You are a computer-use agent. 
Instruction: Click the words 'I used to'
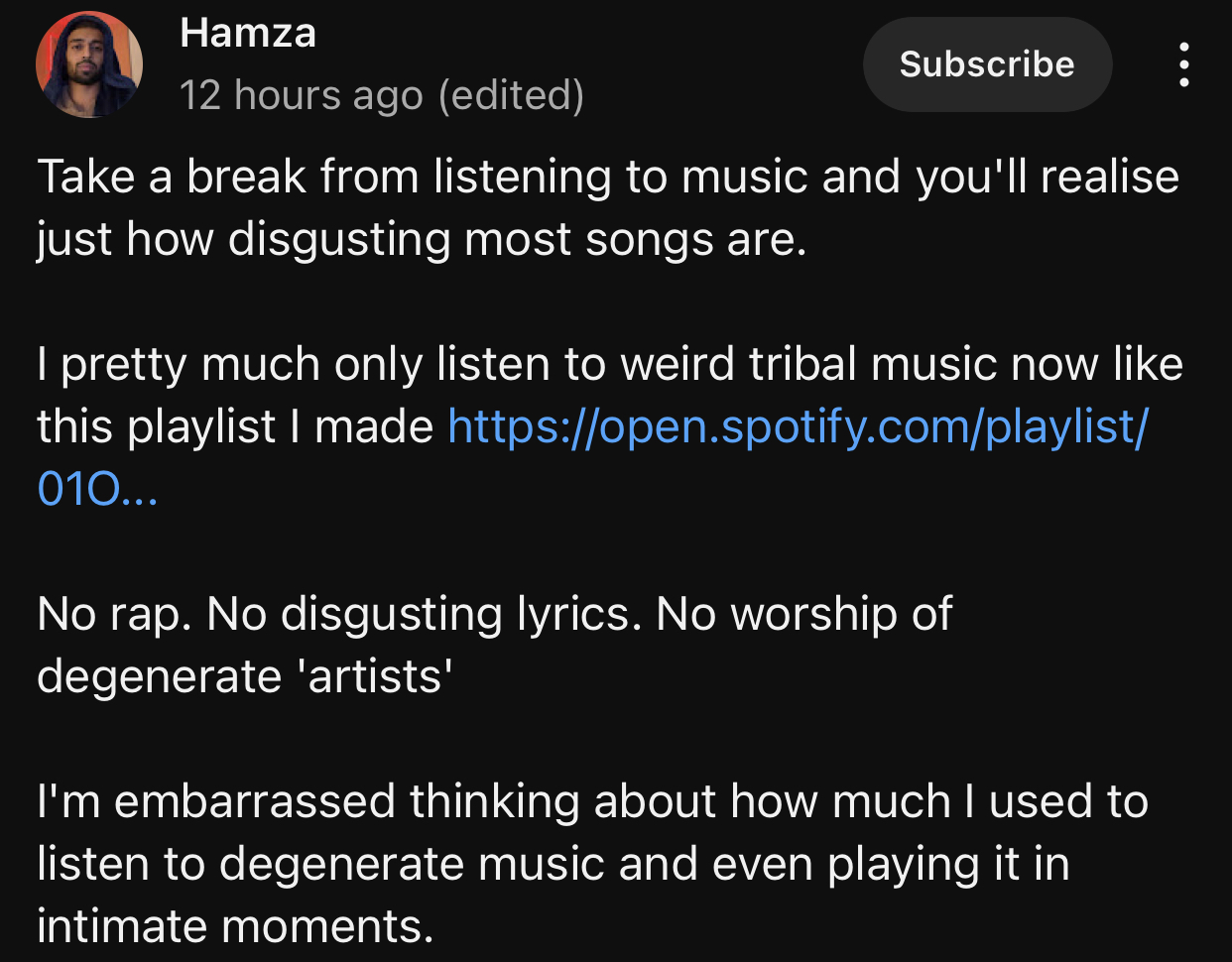(x=1056, y=801)
